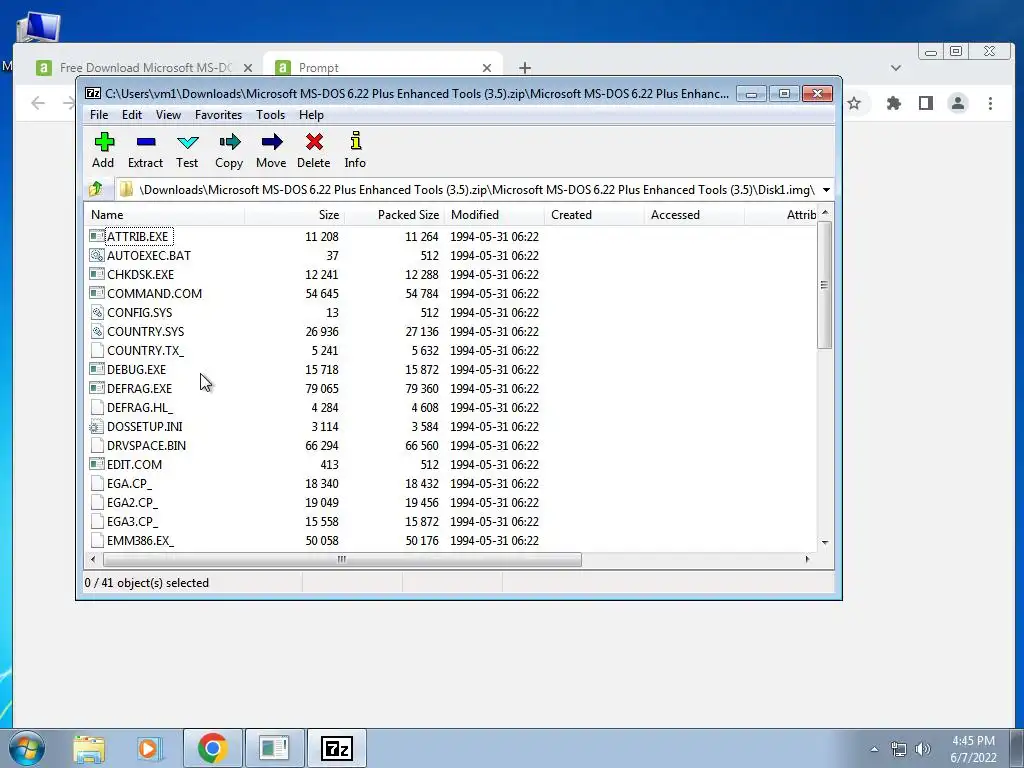Open the Help menu
This screenshot has height=768, width=1024.
pos(312,115)
